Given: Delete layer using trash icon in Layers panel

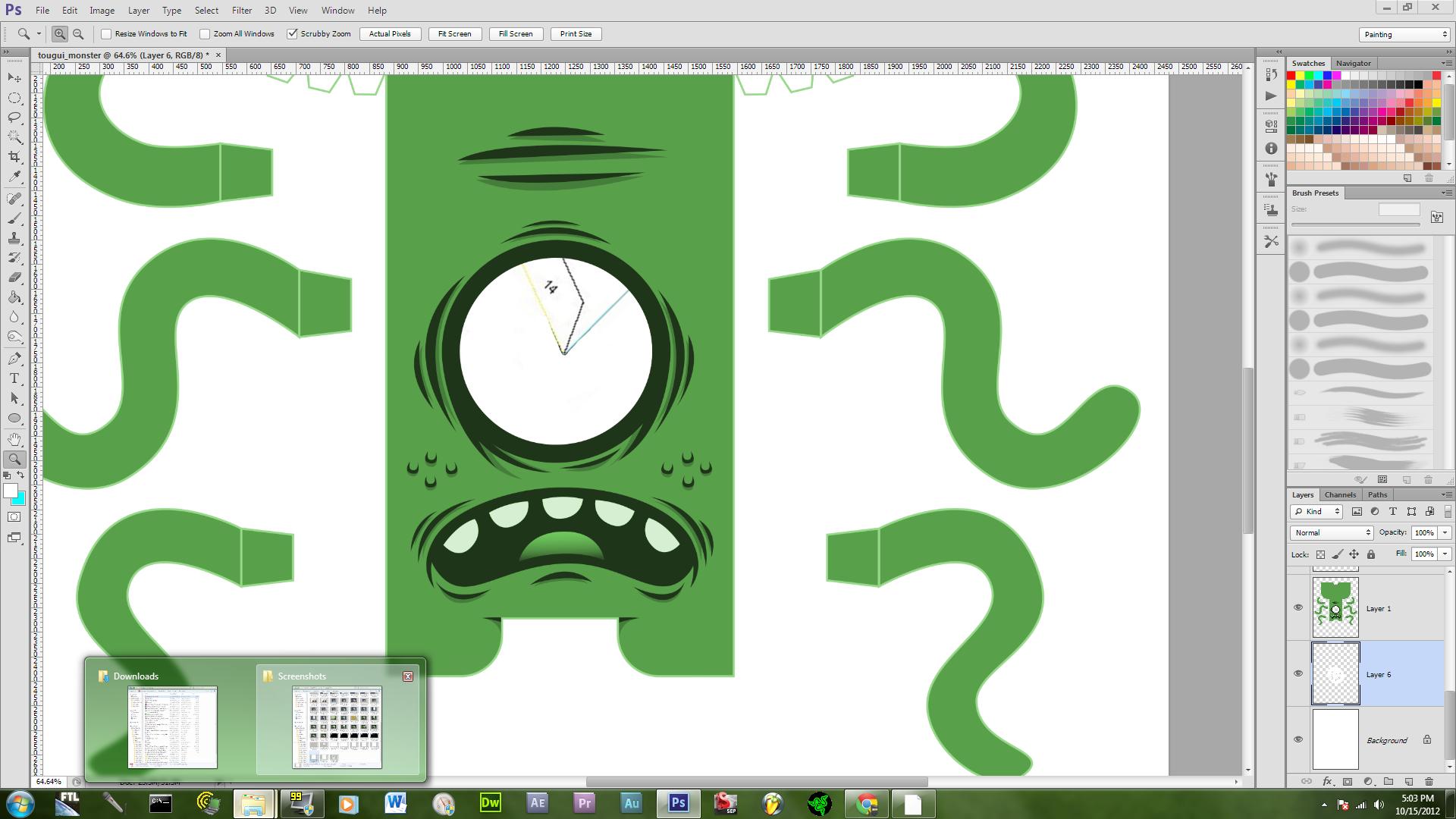Looking at the screenshot, I should click(1429, 781).
